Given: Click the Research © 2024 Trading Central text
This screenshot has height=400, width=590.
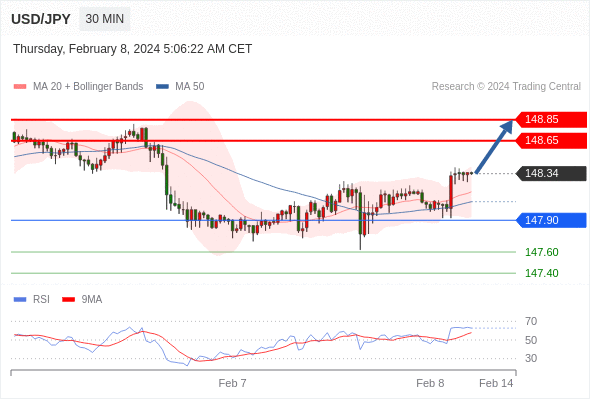Looking at the screenshot, I should coord(506,87).
